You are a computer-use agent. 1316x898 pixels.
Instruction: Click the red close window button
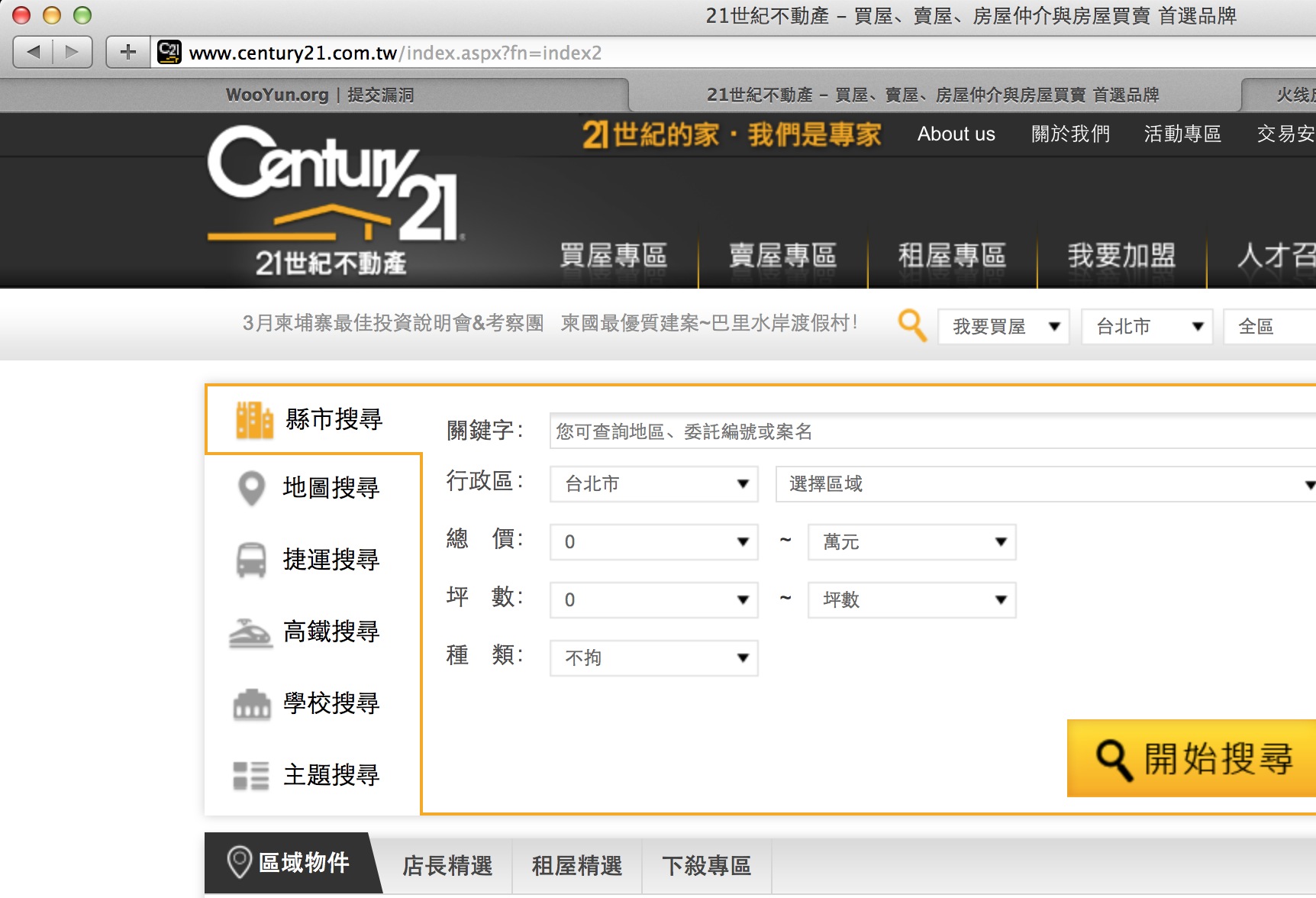(21, 15)
